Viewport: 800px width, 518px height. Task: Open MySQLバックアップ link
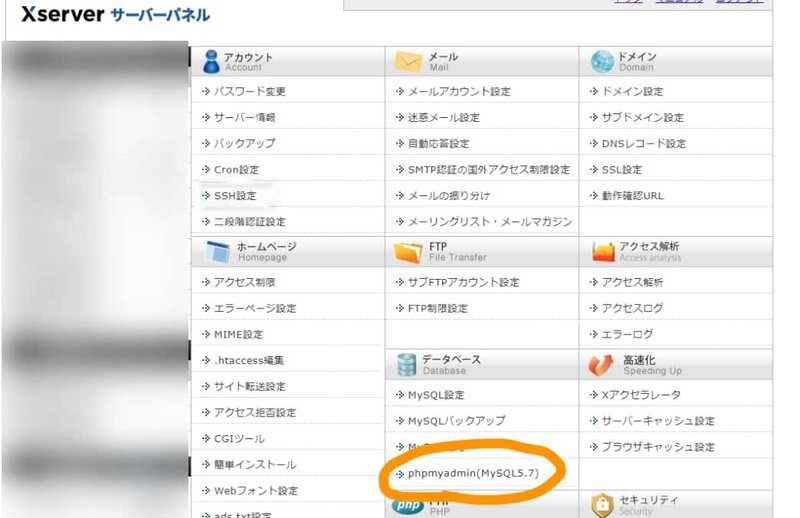(x=457, y=421)
